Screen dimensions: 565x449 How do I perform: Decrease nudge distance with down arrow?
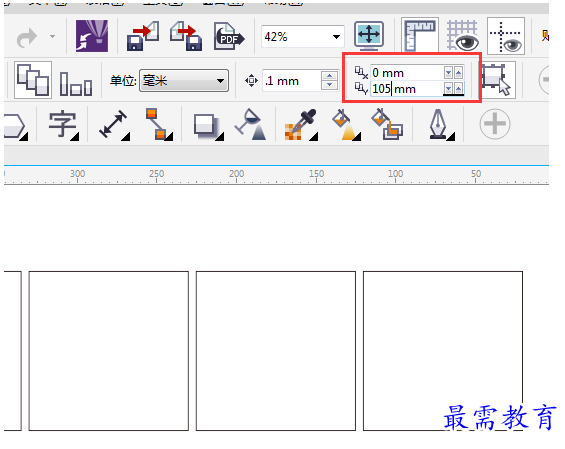[x=329, y=85]
